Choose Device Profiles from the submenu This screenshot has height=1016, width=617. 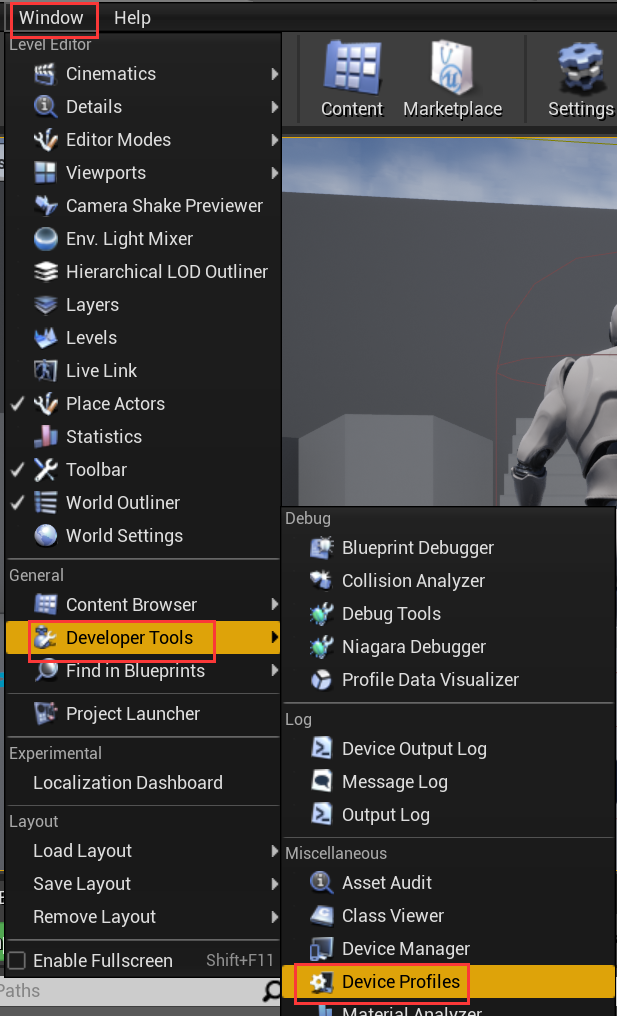448,982
